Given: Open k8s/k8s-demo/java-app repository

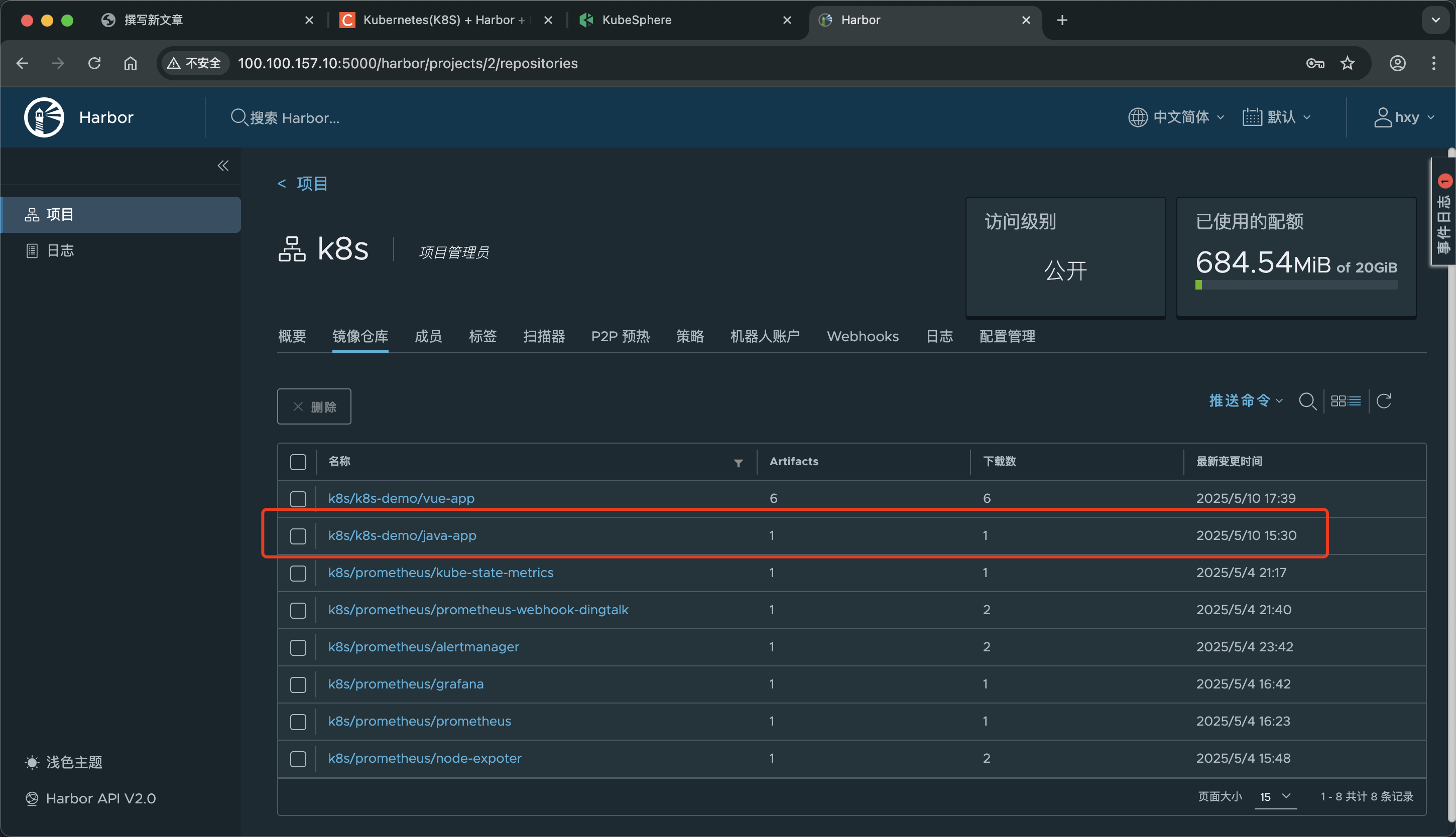Looking at the screenshot, I should 403,536.
